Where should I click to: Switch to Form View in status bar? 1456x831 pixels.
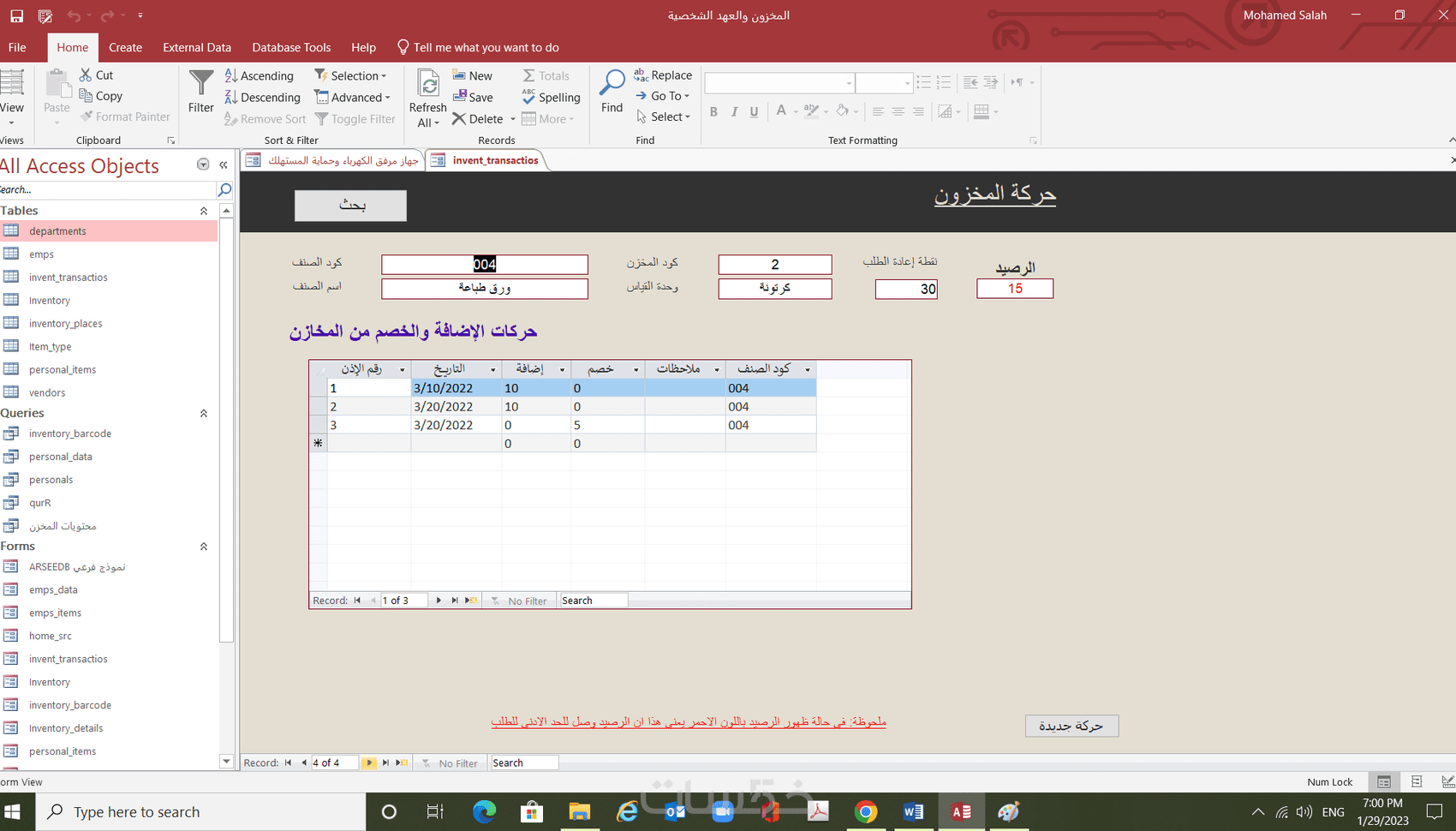[1384, 781]
